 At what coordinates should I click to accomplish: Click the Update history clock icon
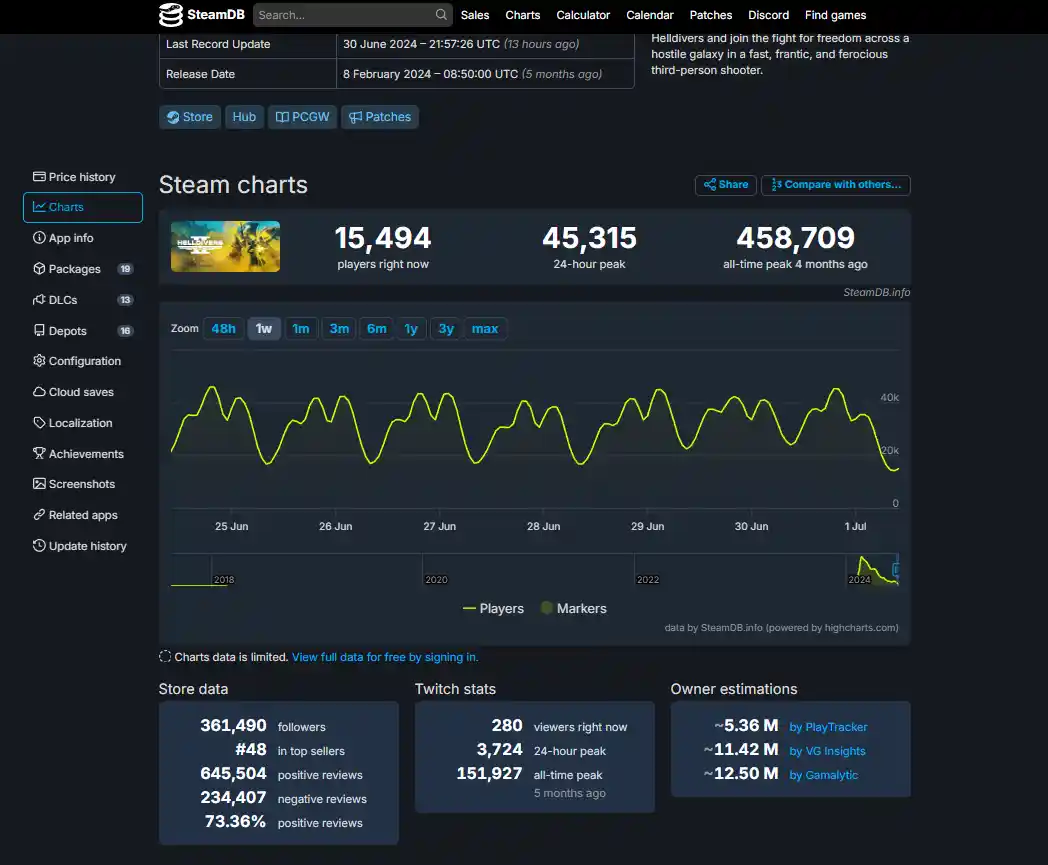click(39, 545)
